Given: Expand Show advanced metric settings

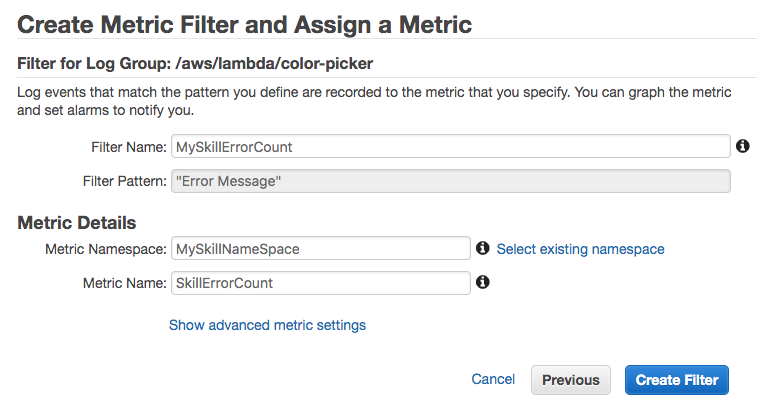Looking at the screenshot, I should click(x=267, y=325).
